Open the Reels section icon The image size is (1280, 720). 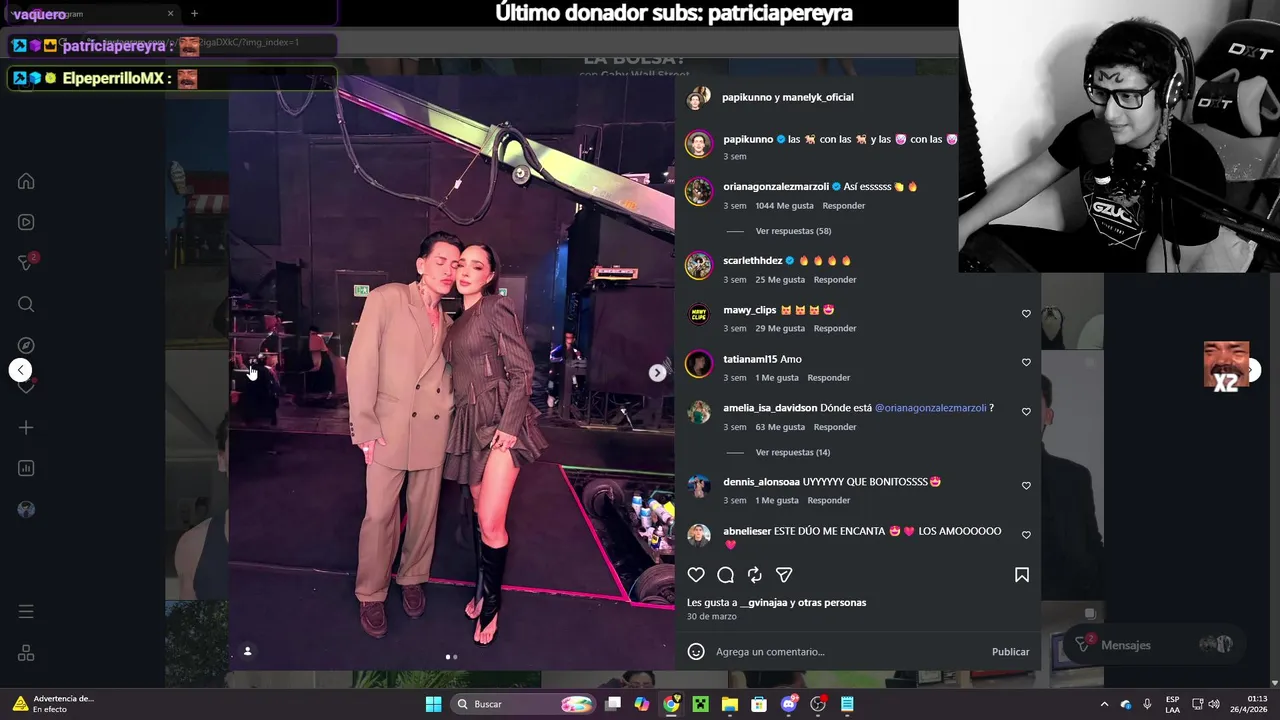click(26, 222)
